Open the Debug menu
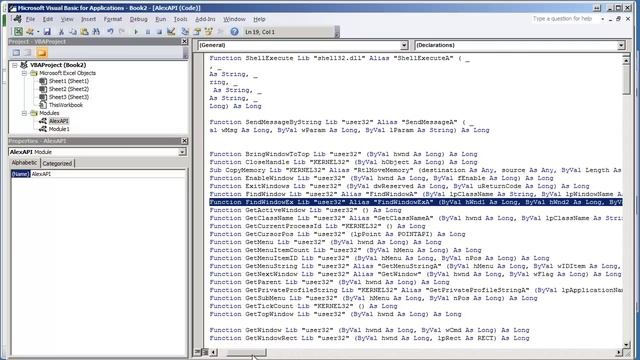 pos(138,19)
